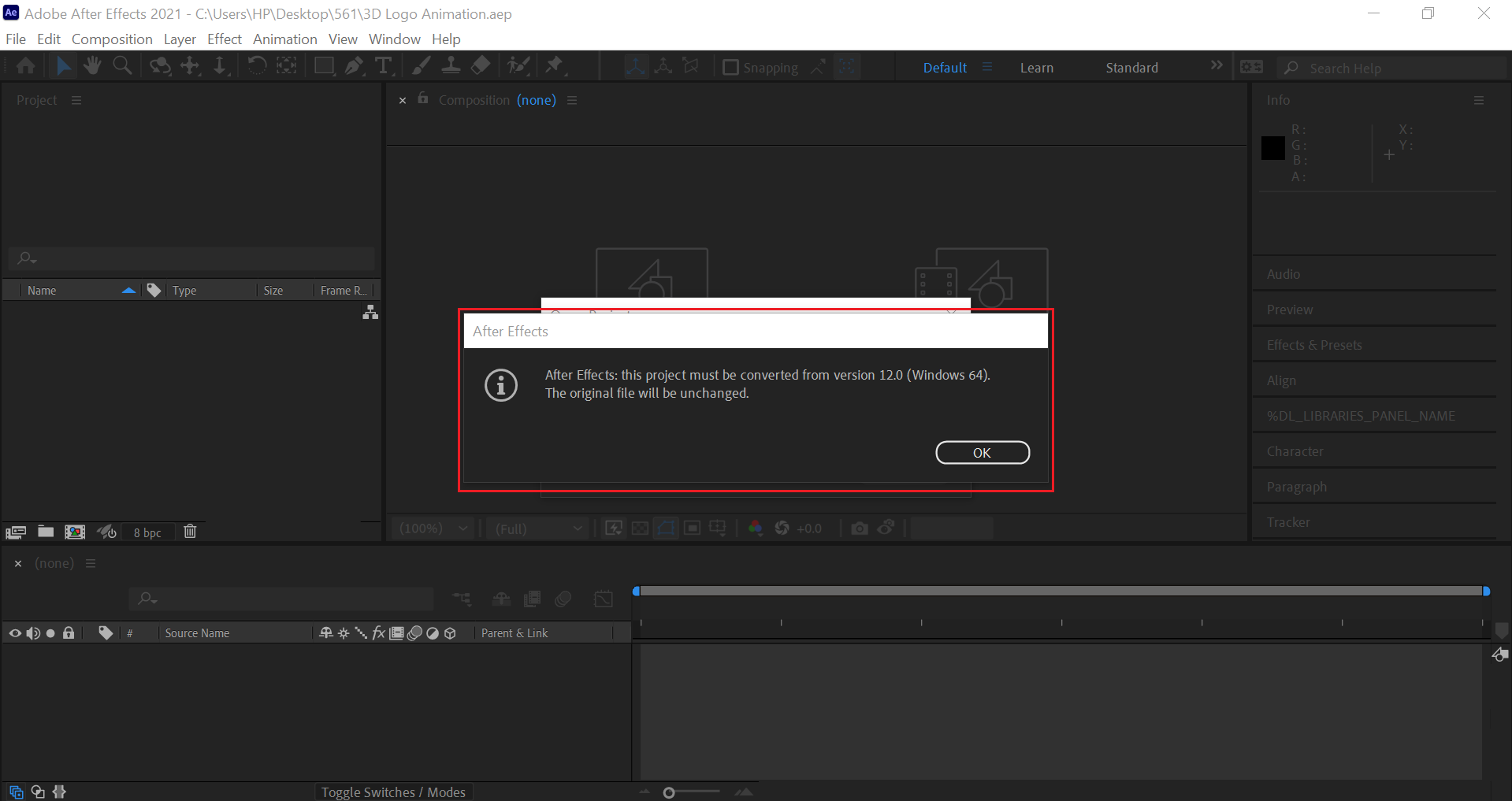The width and height of the screenshot is (1512, 801).
Task: Toggle transparency grid in viewer
Action: (640, 528)
